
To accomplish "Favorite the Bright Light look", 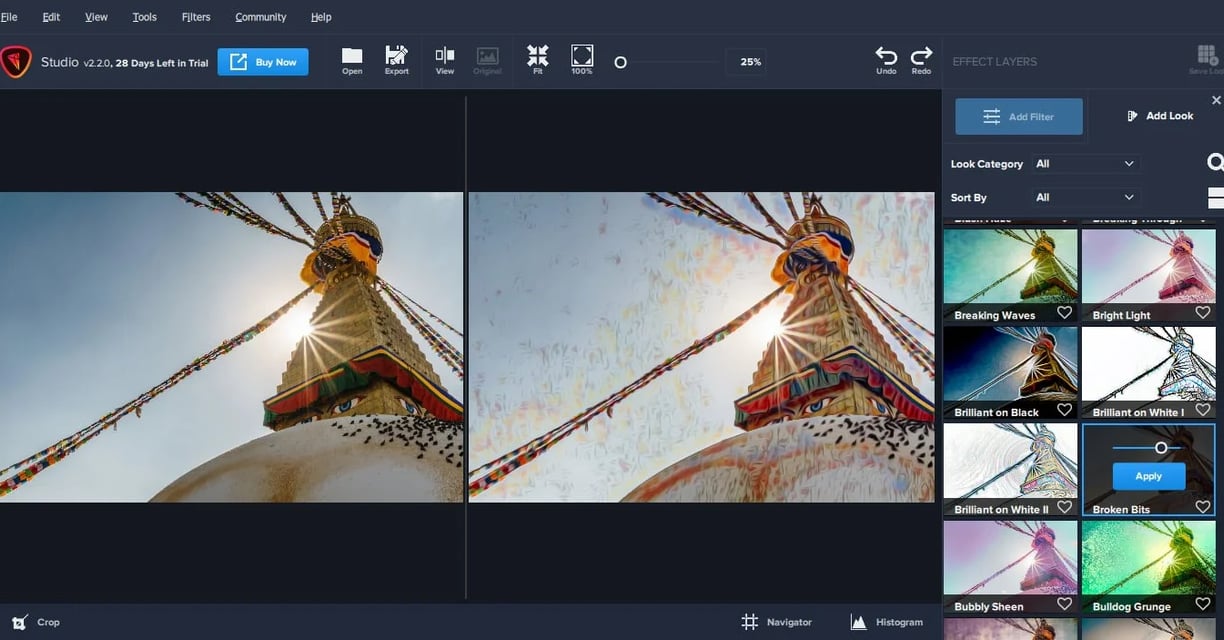I will 1203,313.
